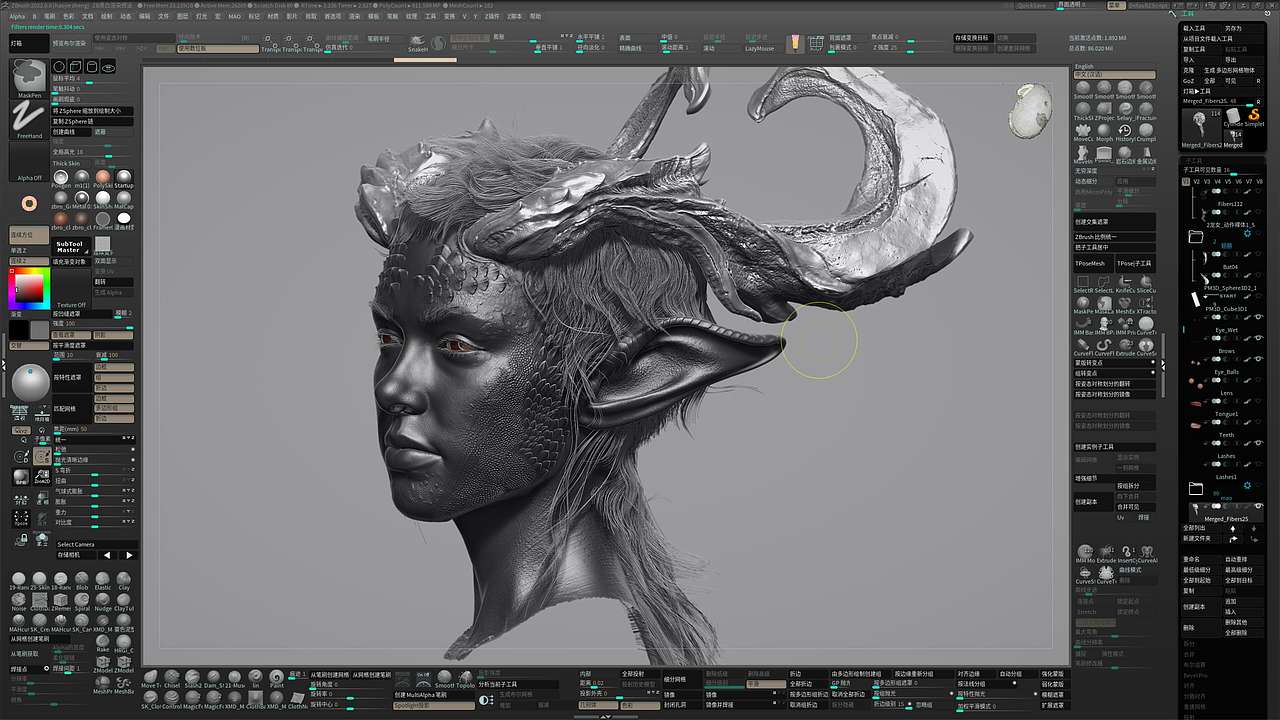Viewport: 1280px width, 720px height.
Task: Select the KnifeCurve brush
Action: point(1125,284)
